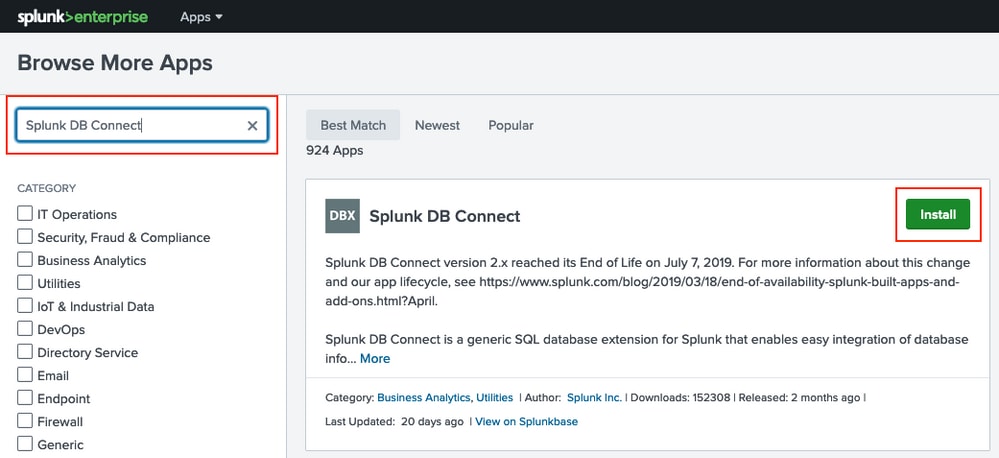Switch to the Best Match tab
The image size is (999, 458).
pos(353,125)
